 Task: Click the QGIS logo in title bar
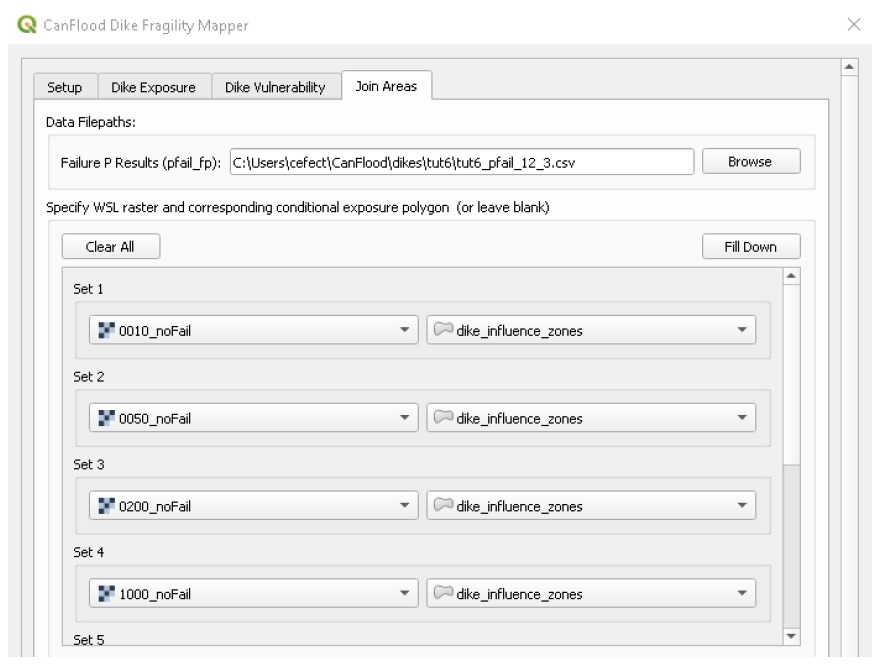pos(26,25)
